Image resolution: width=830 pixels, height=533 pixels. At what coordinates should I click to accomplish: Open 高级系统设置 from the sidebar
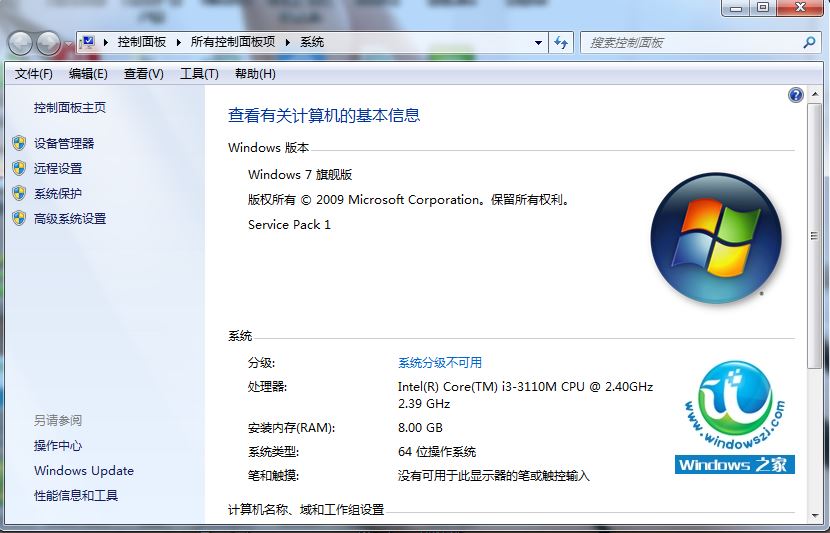(x=70, y=218)
